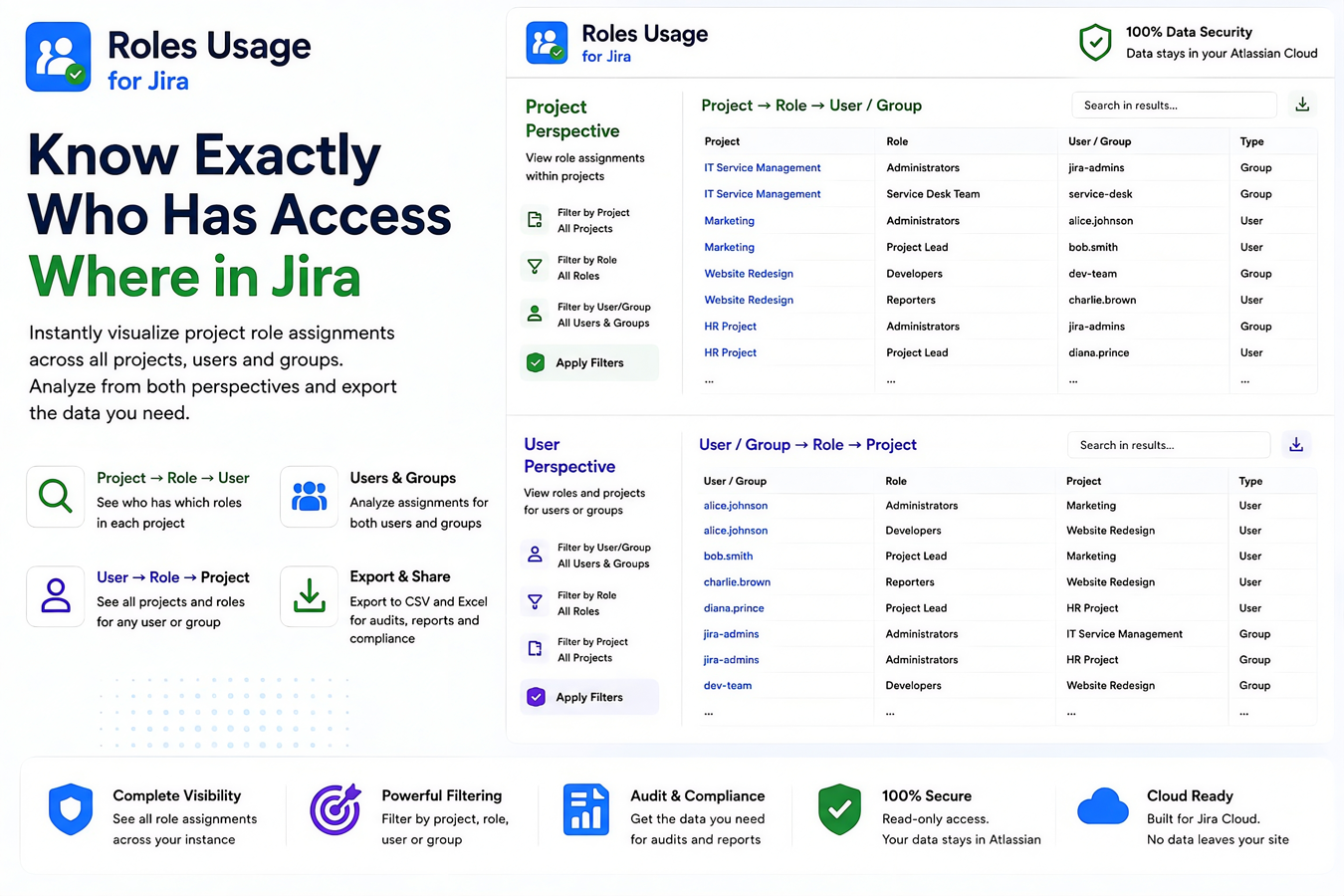Open HR Project link in the diana.prince row
1344x896 pixels.
(730, 352)
